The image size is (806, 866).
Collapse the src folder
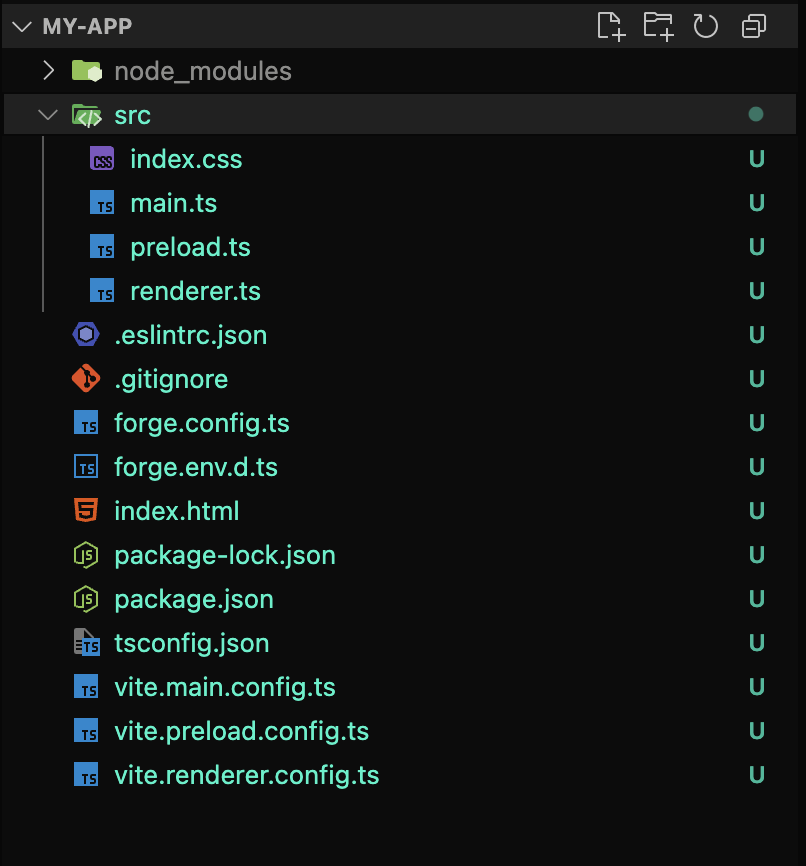click(47, 114)
